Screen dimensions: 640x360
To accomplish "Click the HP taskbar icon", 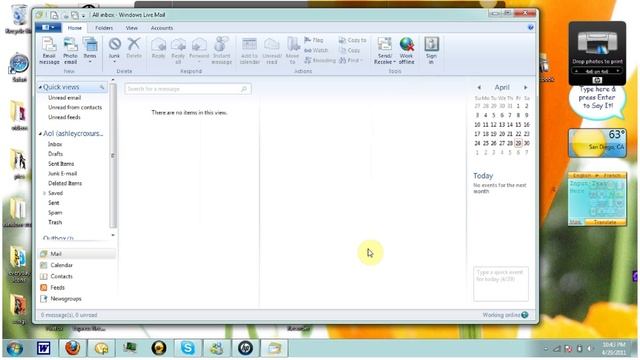I will tap(245, 348).
